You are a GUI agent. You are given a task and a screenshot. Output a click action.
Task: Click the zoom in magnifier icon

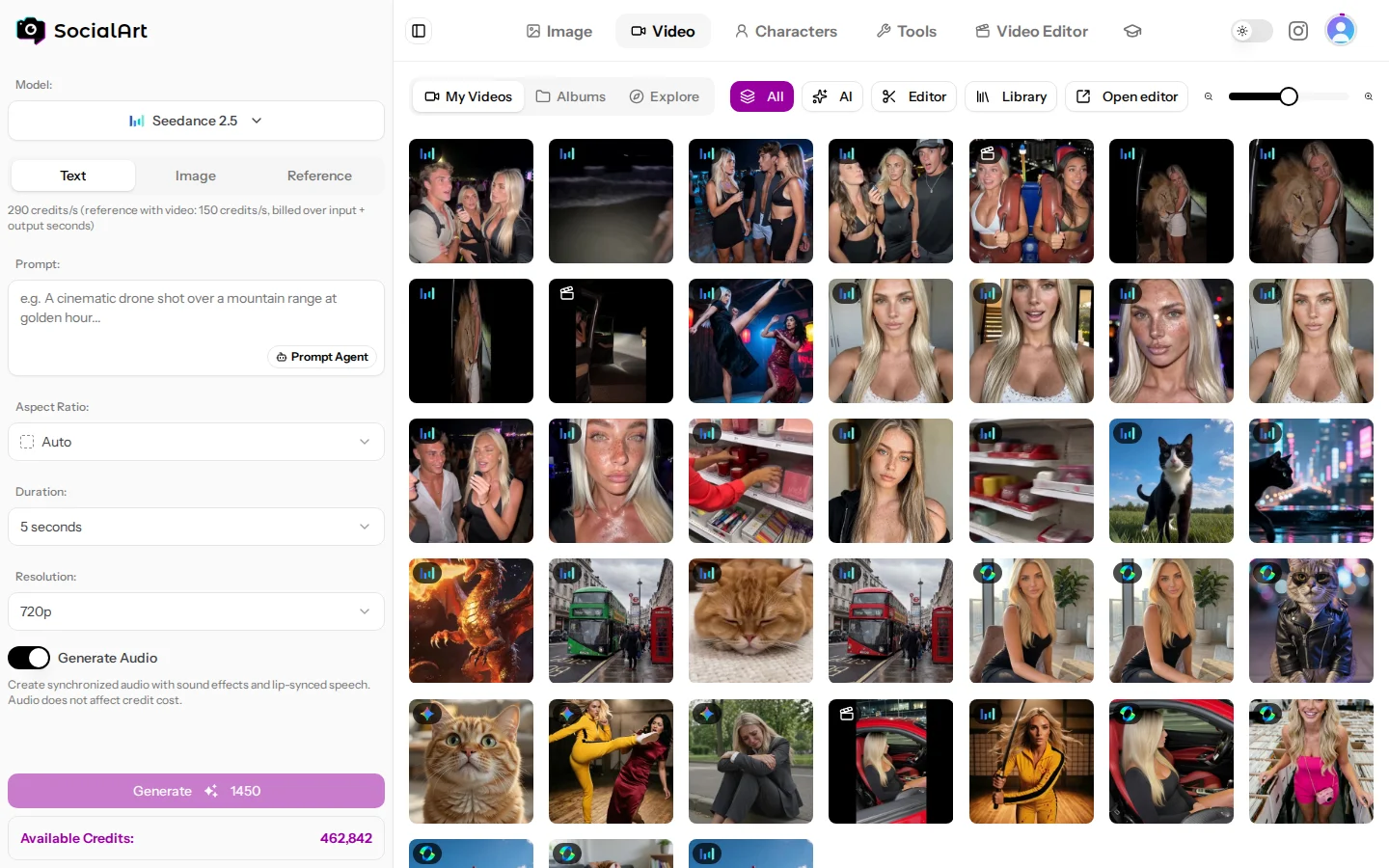1368,96
